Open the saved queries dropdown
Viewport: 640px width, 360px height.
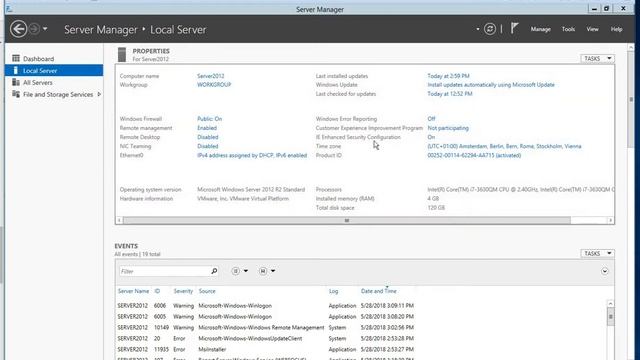tap(267, 271)
